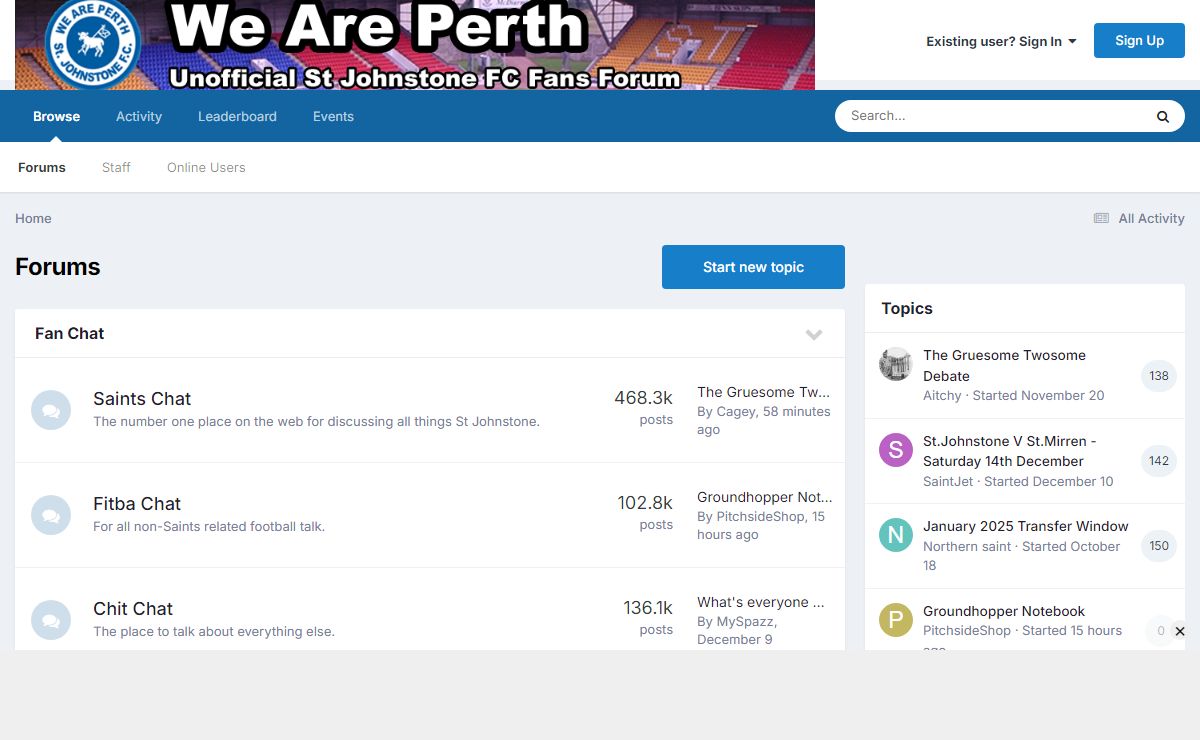Collapse the Fan Chat category

pyautogui.click(x=814, y=334)
